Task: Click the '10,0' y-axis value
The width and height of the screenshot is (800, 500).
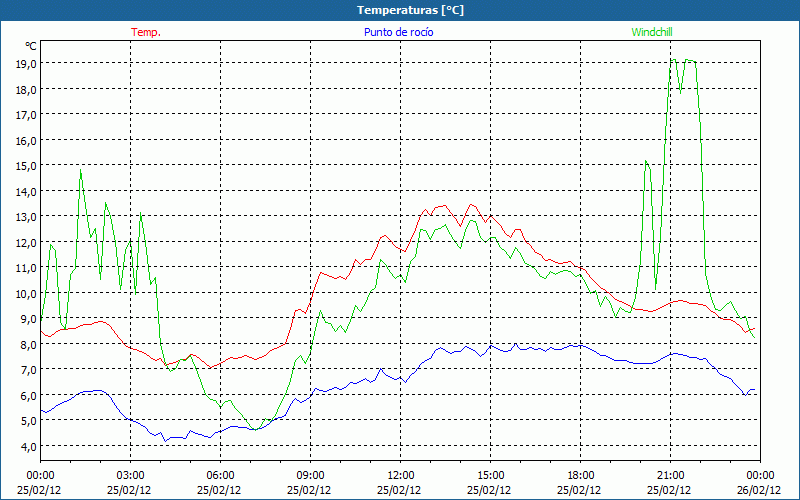Action: [26, 293]
